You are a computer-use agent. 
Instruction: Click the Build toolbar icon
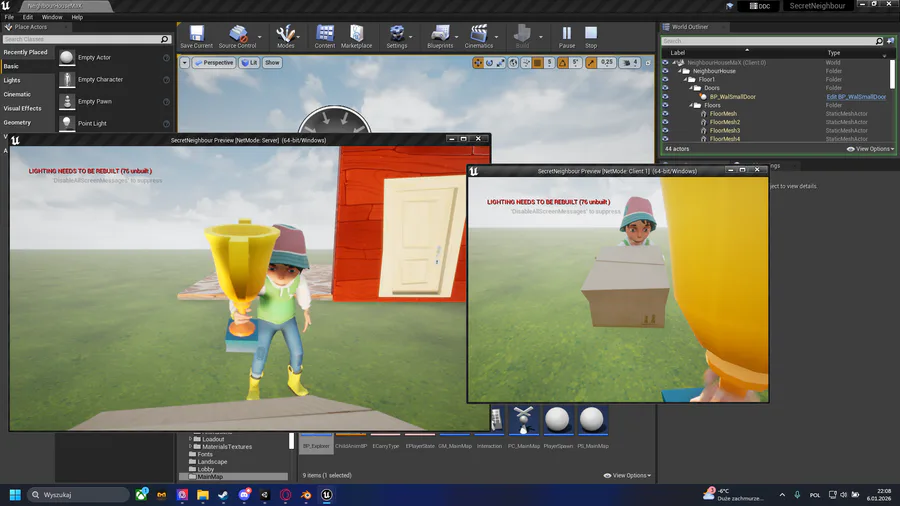pos(522,37)
